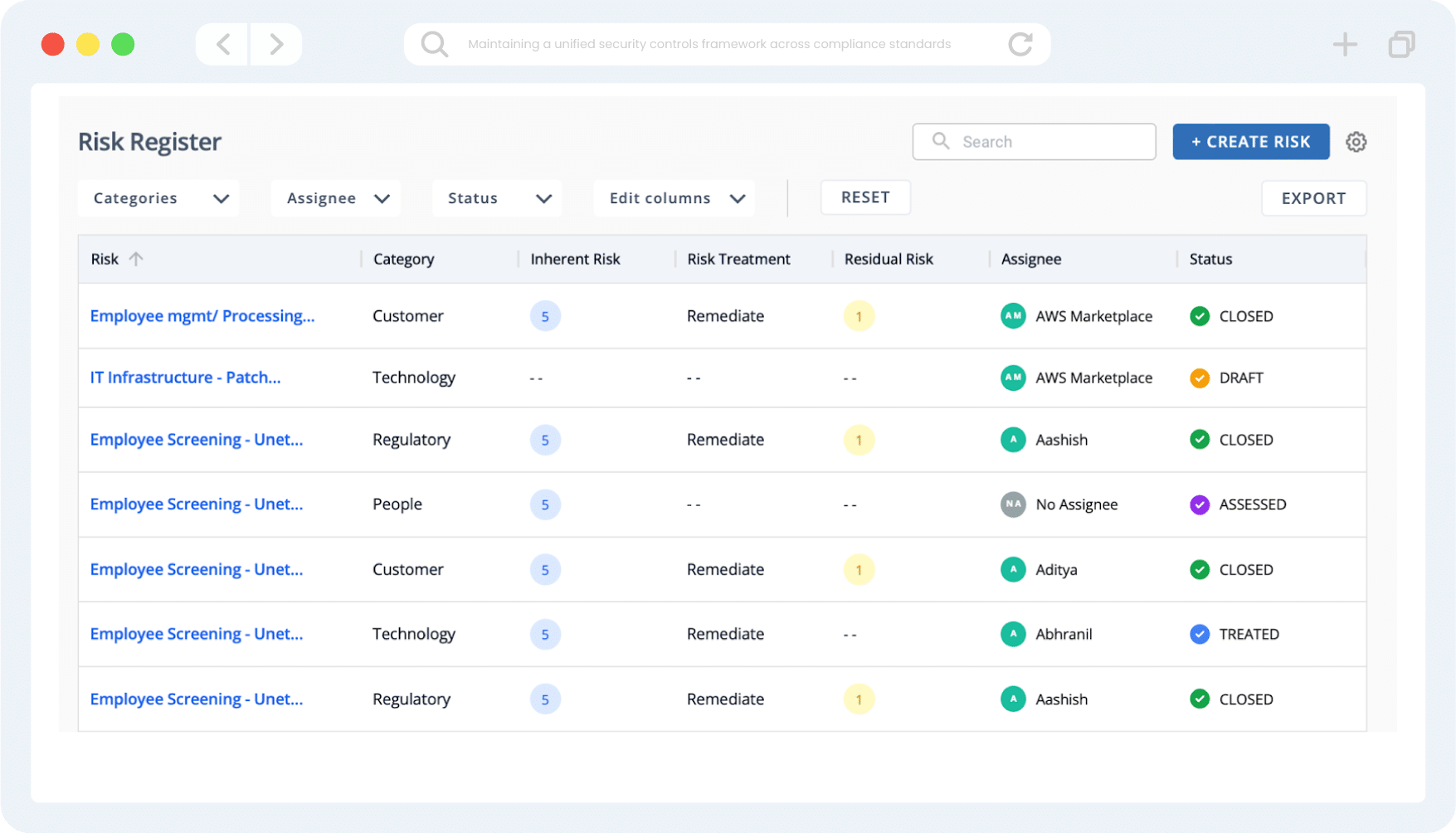Click the AM avatar in the Employee mgmt row
Image resolution: width=1456 pixels, height=833 pixels.
coord(1013,316)
